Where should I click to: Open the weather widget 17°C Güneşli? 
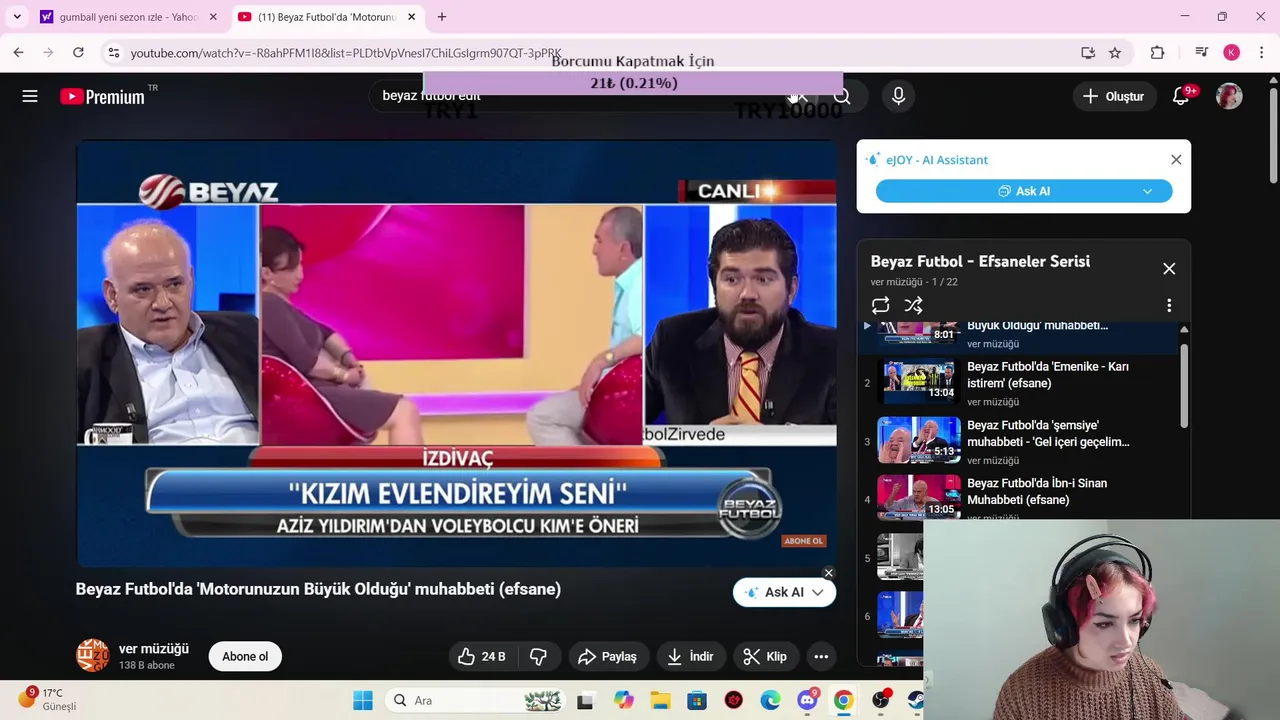pos(48,699)
